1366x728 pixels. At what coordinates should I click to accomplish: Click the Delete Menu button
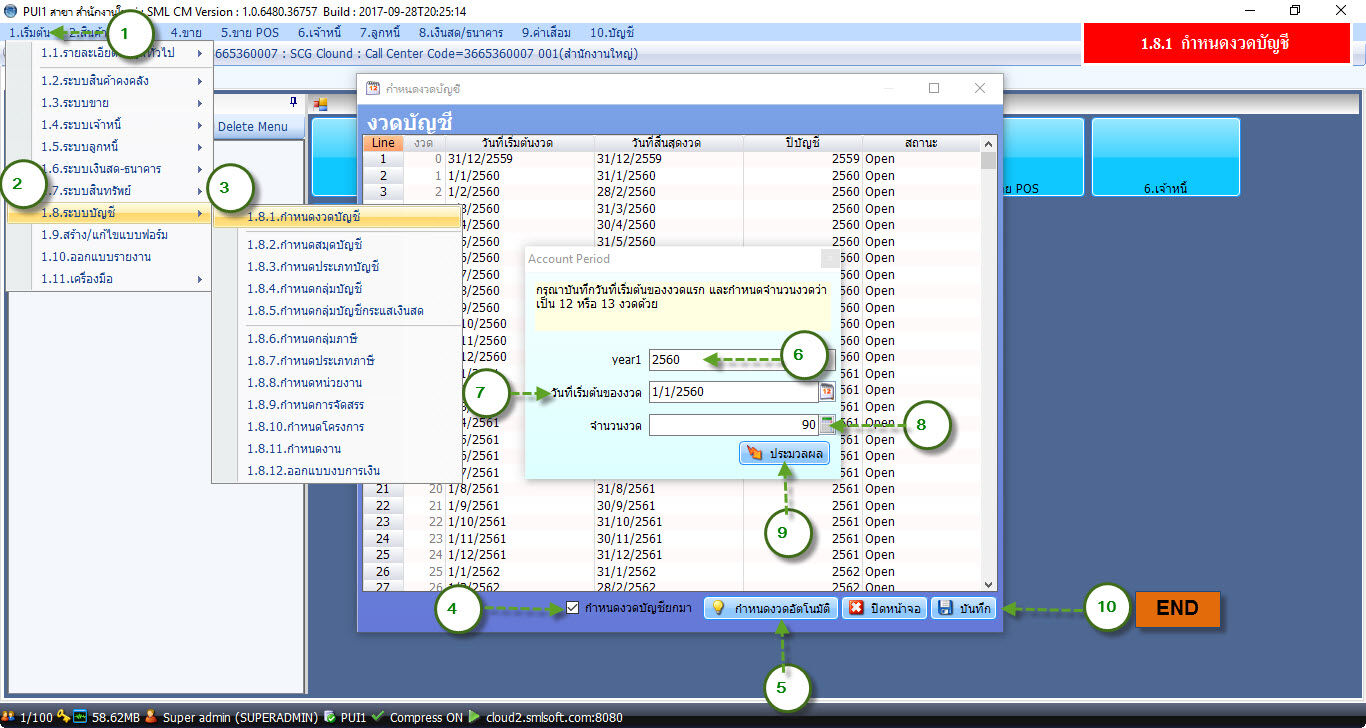tap(252, 127)
